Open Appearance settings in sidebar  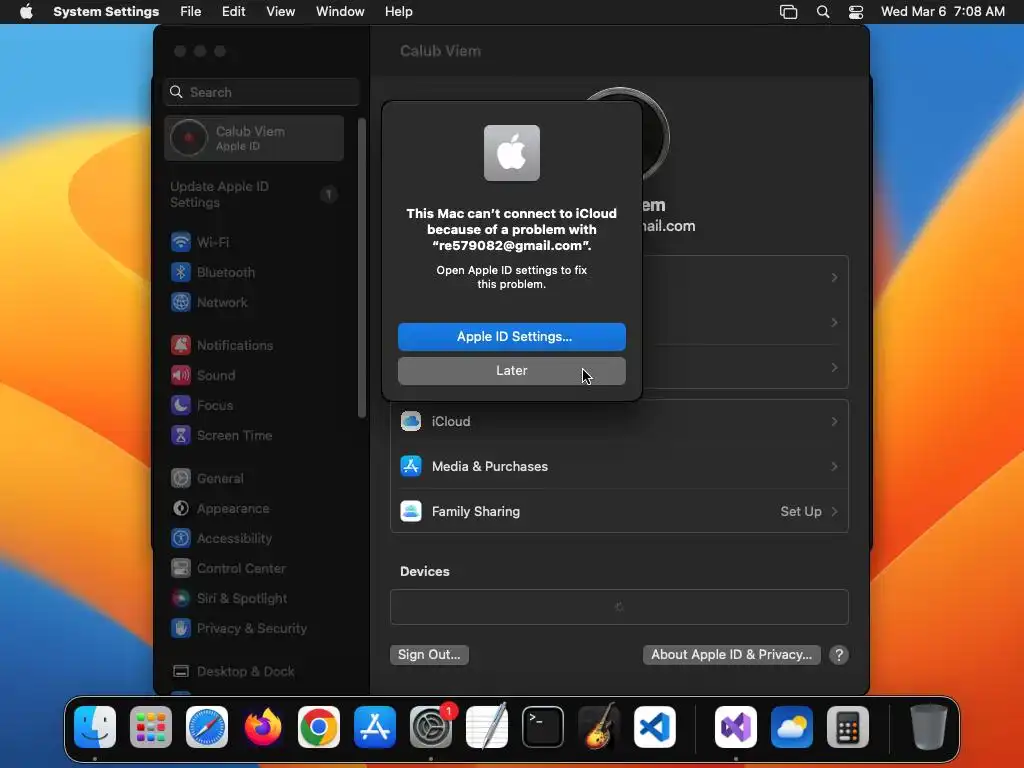(x=254, y=508)
